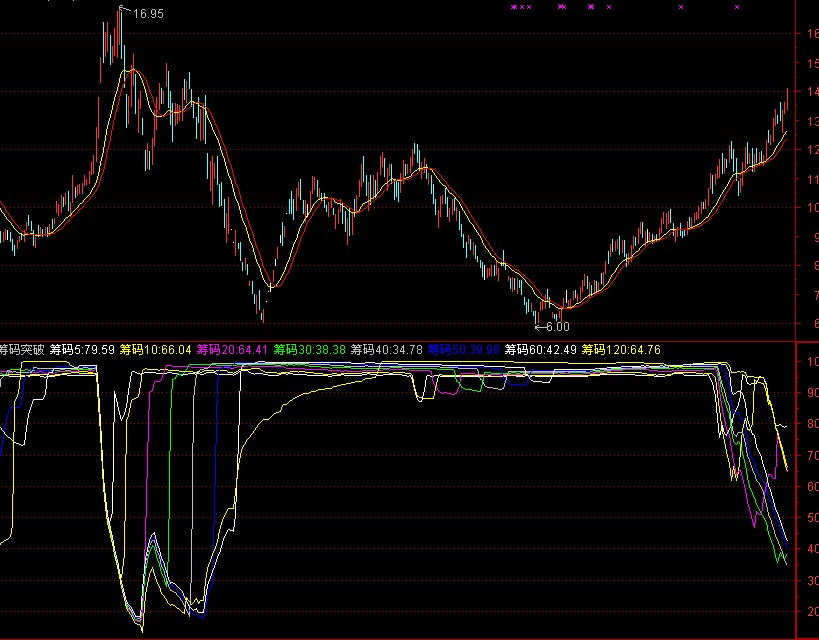Click the 筹码120:64.76 legend entry

(621, 350)
